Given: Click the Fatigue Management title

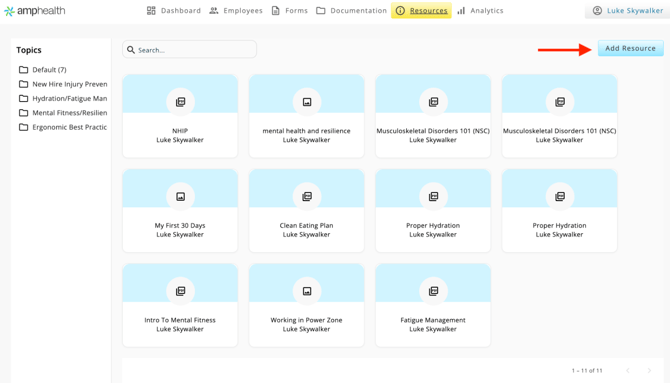Looking at the screenshot, I should (x=433, y=320).
